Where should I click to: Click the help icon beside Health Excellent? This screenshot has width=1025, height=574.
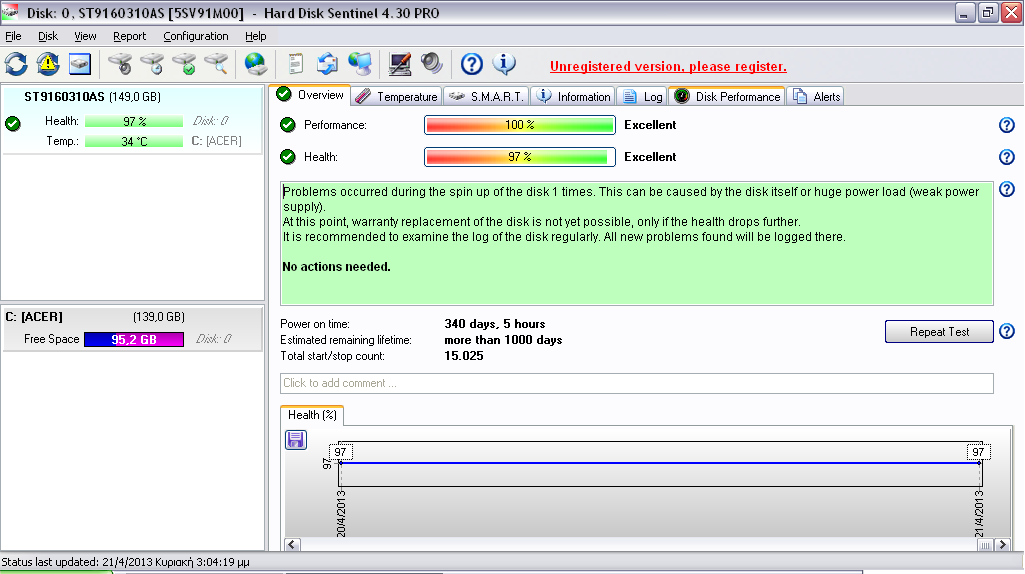(x=1007, y=157)
